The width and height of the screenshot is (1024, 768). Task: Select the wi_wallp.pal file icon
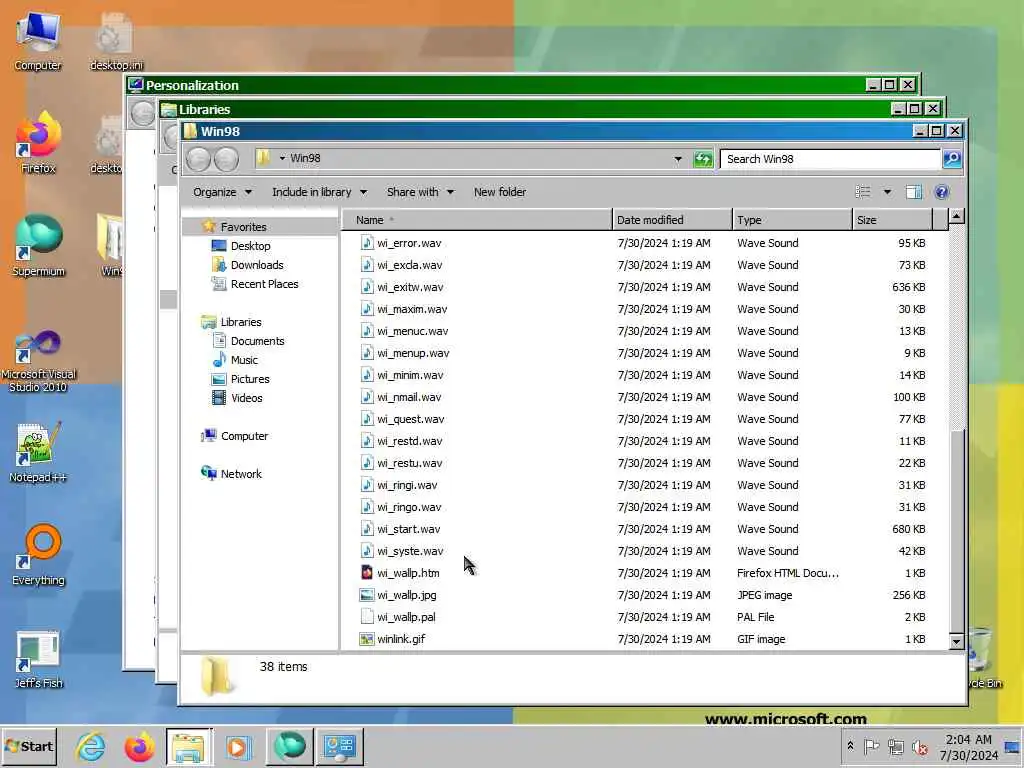coord(367,616)
